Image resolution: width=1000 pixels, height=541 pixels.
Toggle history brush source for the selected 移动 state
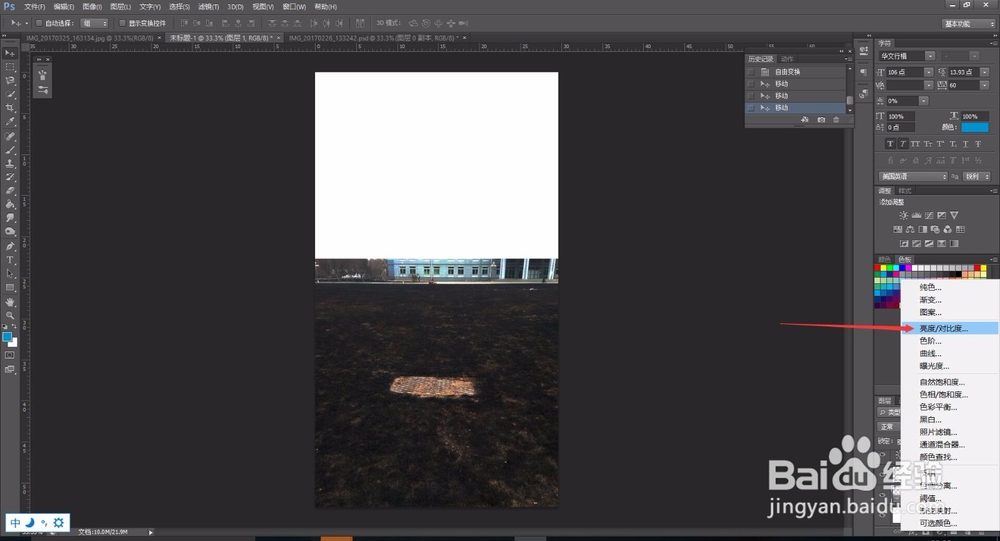point(751,108)
